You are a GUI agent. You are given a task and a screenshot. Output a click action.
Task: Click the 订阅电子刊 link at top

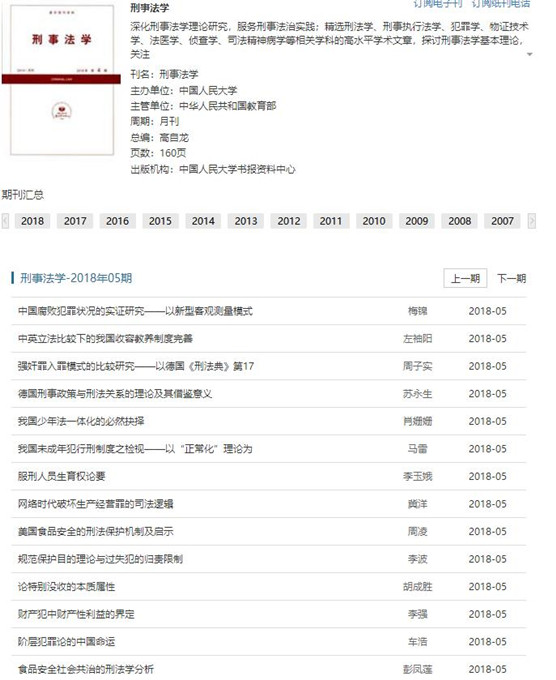point(438,4)
